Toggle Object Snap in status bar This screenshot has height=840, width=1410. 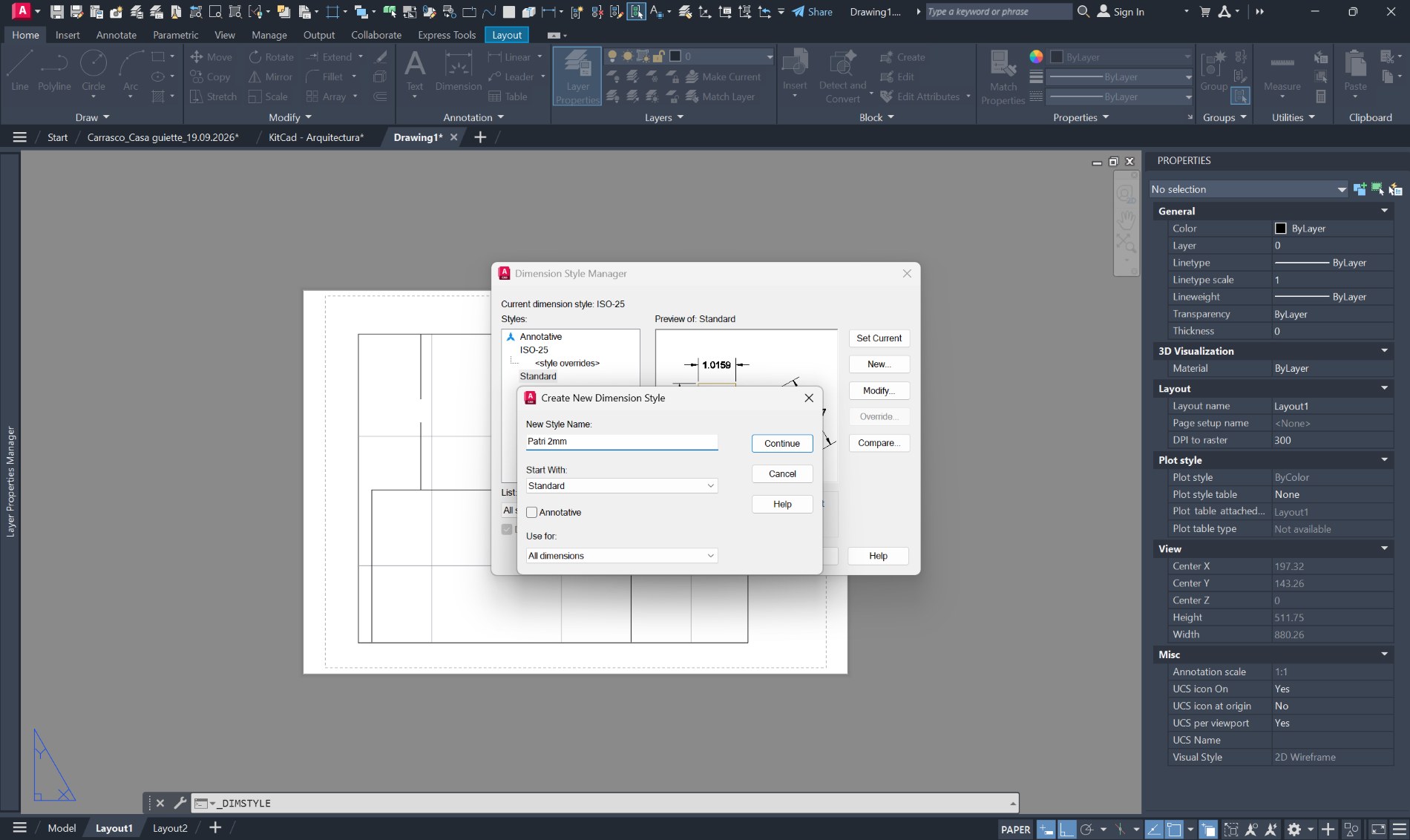coord(1174,829)
